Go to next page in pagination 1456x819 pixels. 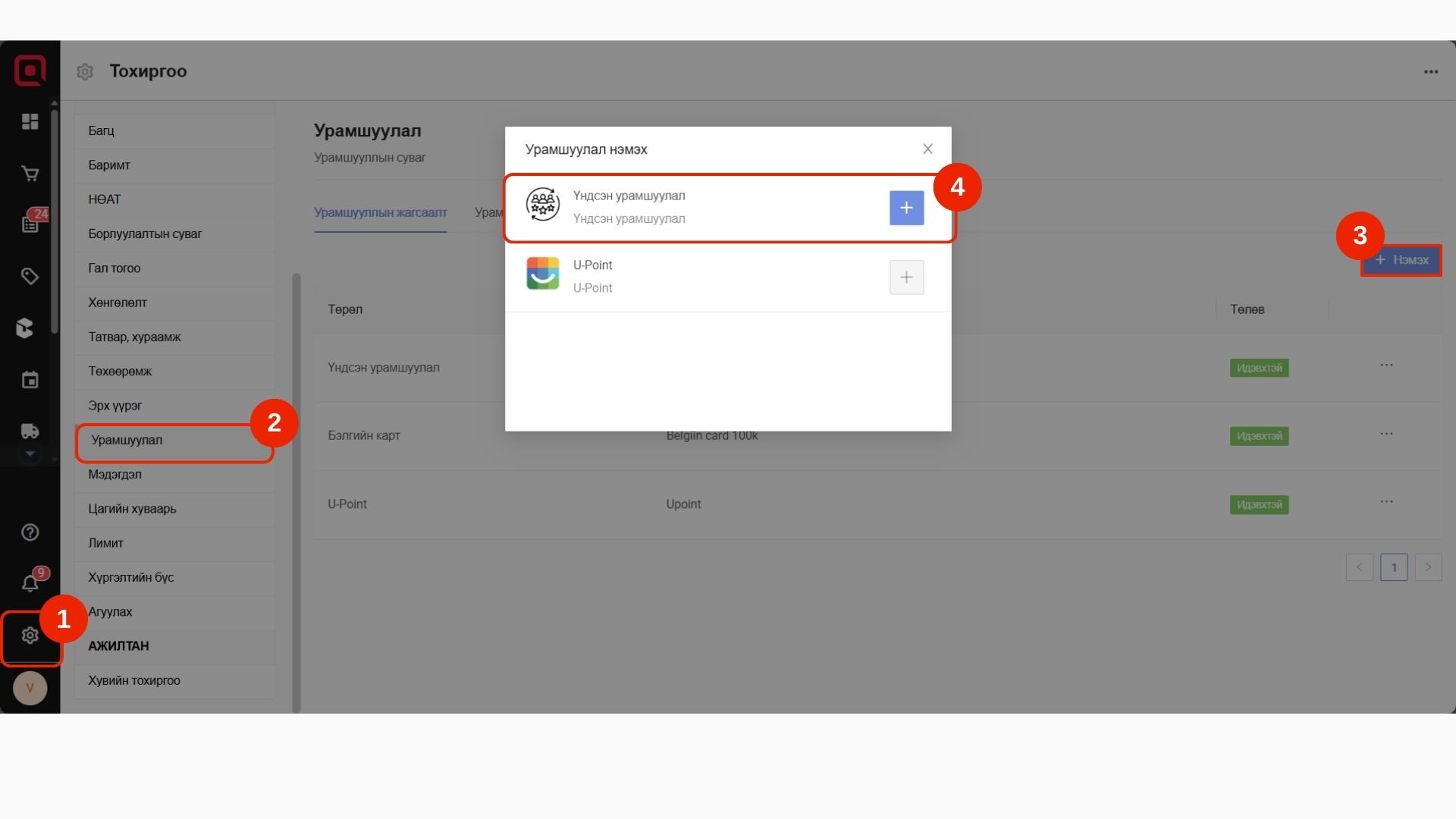1428,567
